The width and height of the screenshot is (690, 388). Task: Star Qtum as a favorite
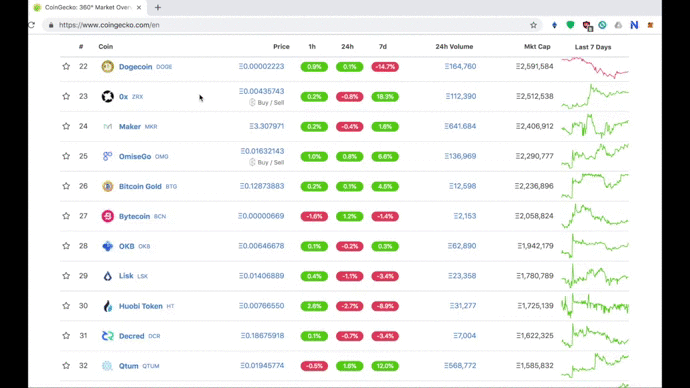coord(66,366)
